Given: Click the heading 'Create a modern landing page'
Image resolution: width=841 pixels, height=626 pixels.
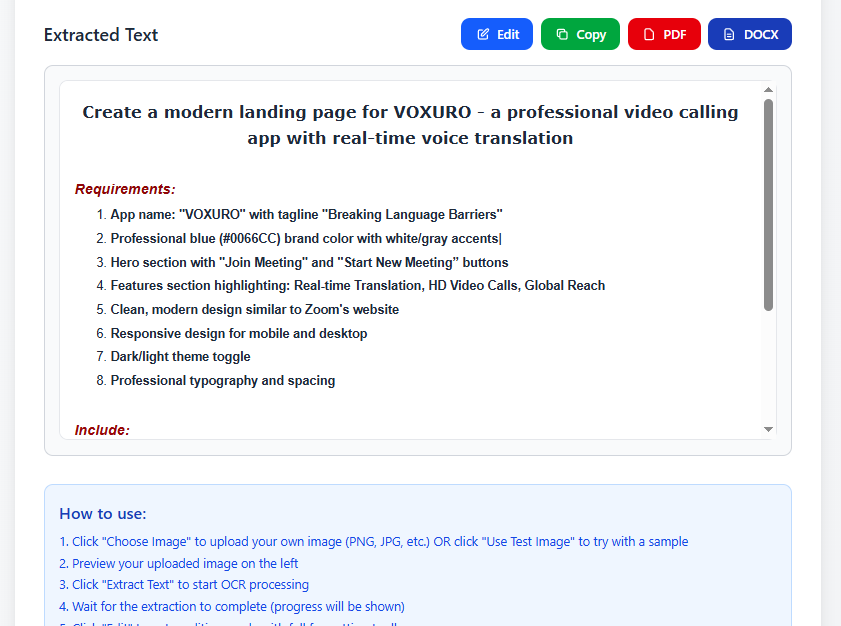Looking at the screenshot, I should coord(410,125).
